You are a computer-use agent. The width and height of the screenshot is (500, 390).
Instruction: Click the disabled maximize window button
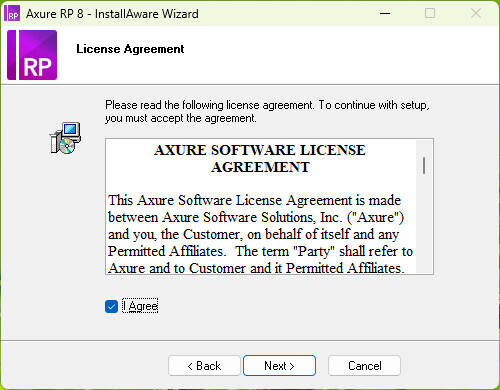click(430, 13)
